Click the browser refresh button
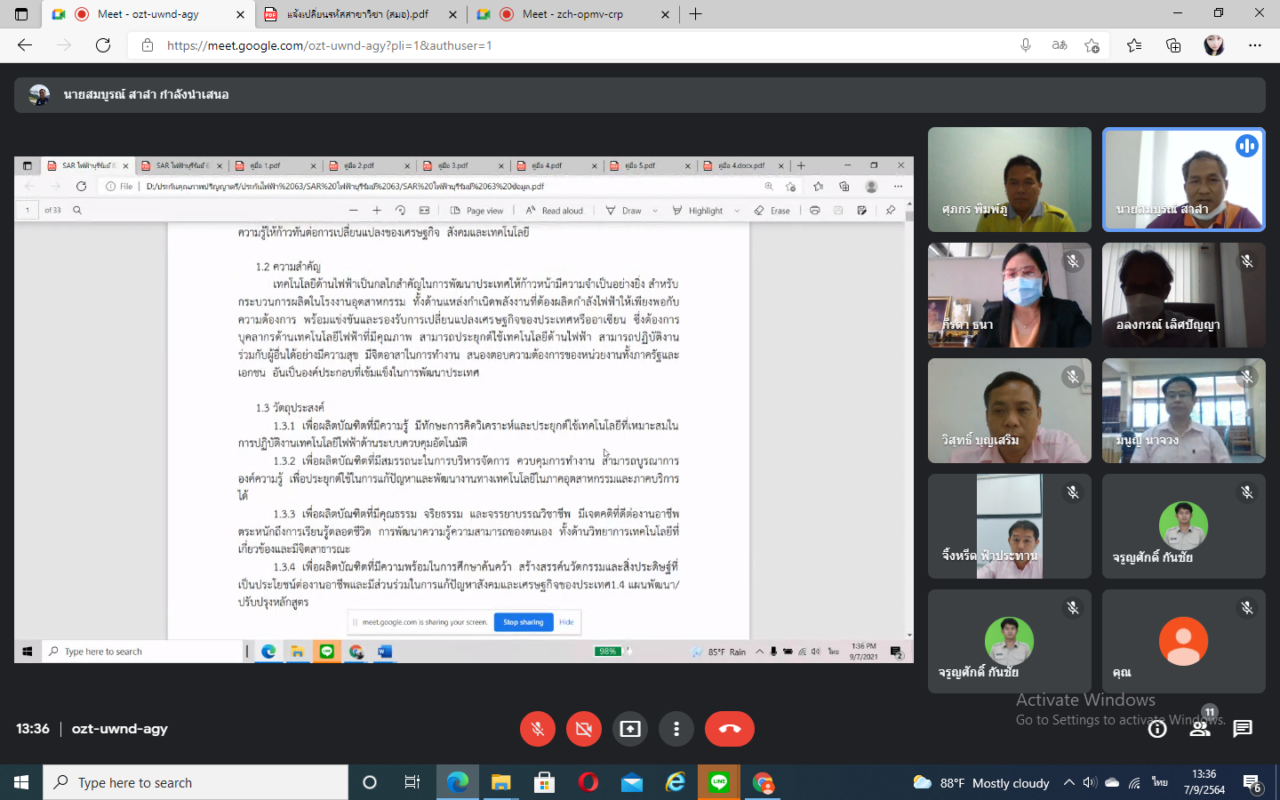1280x800 pixels. [103, 45]
